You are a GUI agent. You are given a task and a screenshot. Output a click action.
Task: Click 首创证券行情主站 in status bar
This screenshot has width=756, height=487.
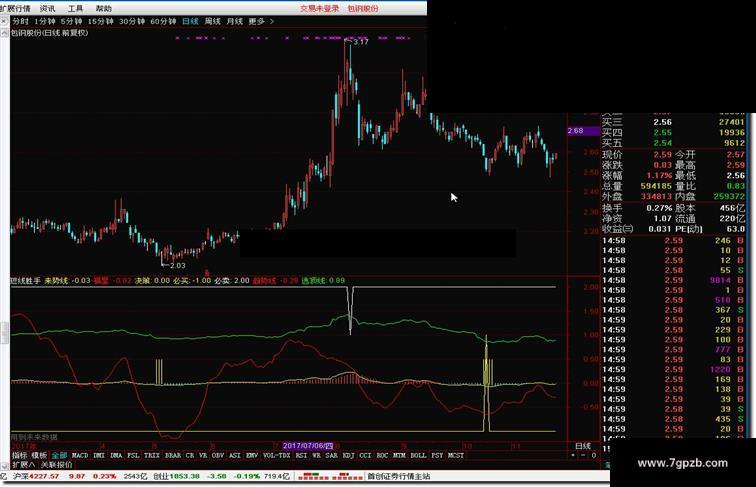coord(399,476)
